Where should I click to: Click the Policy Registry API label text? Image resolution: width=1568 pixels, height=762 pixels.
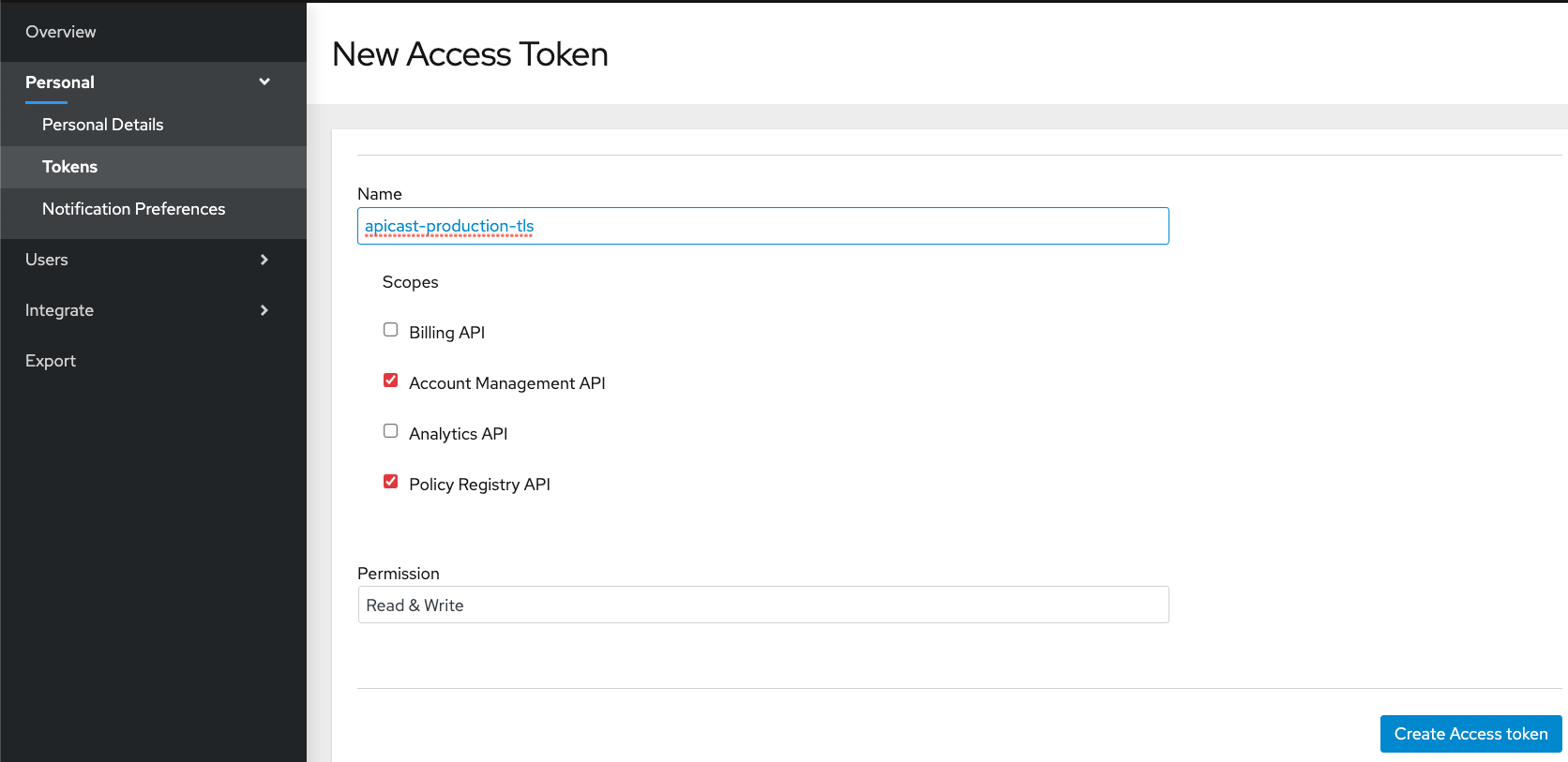479,485
